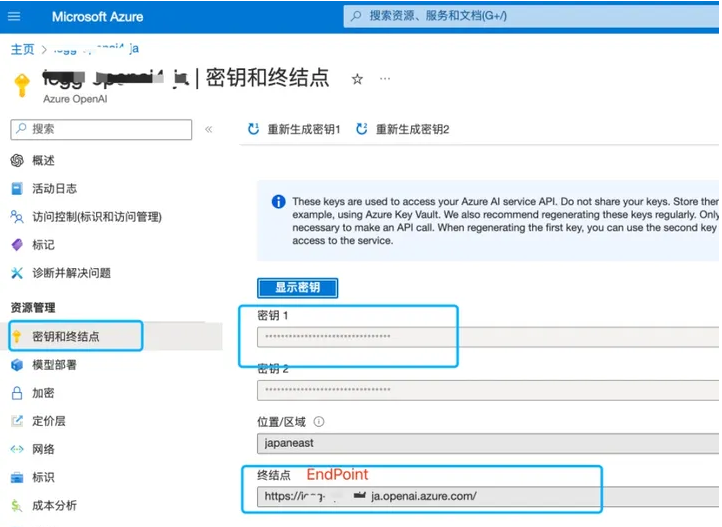Click the Azure OpenAI subtitle text
Screen dimensions: 722x527
75,99
